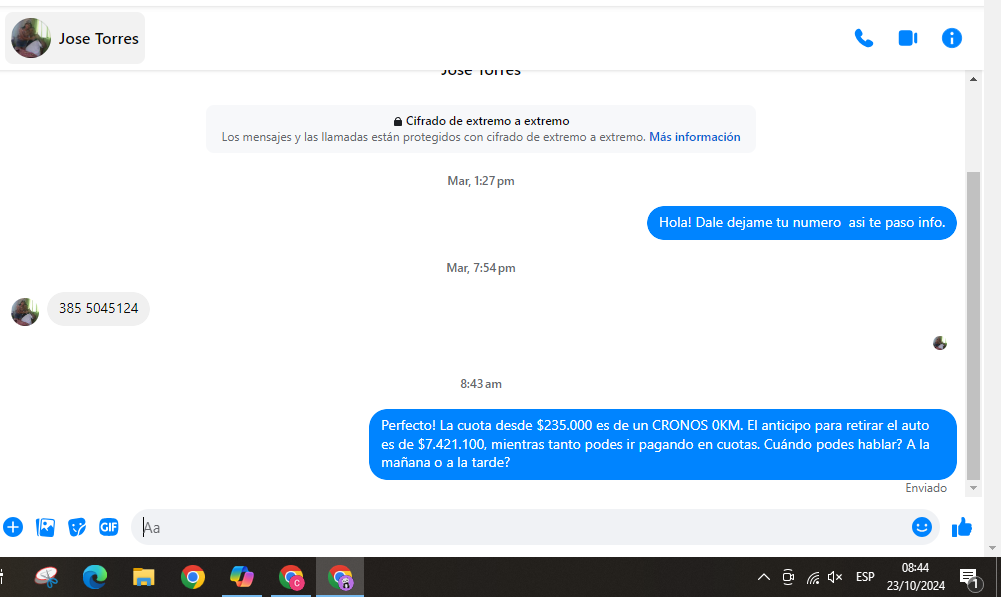Choose a sticker from the sticker icon
The image size is (1001, 597).
[x=77, y=527]
